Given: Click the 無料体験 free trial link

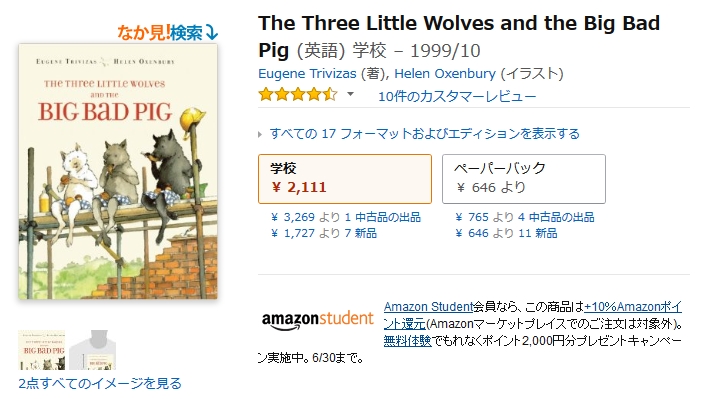Looking at the screenshot, I should pos(407,341).
